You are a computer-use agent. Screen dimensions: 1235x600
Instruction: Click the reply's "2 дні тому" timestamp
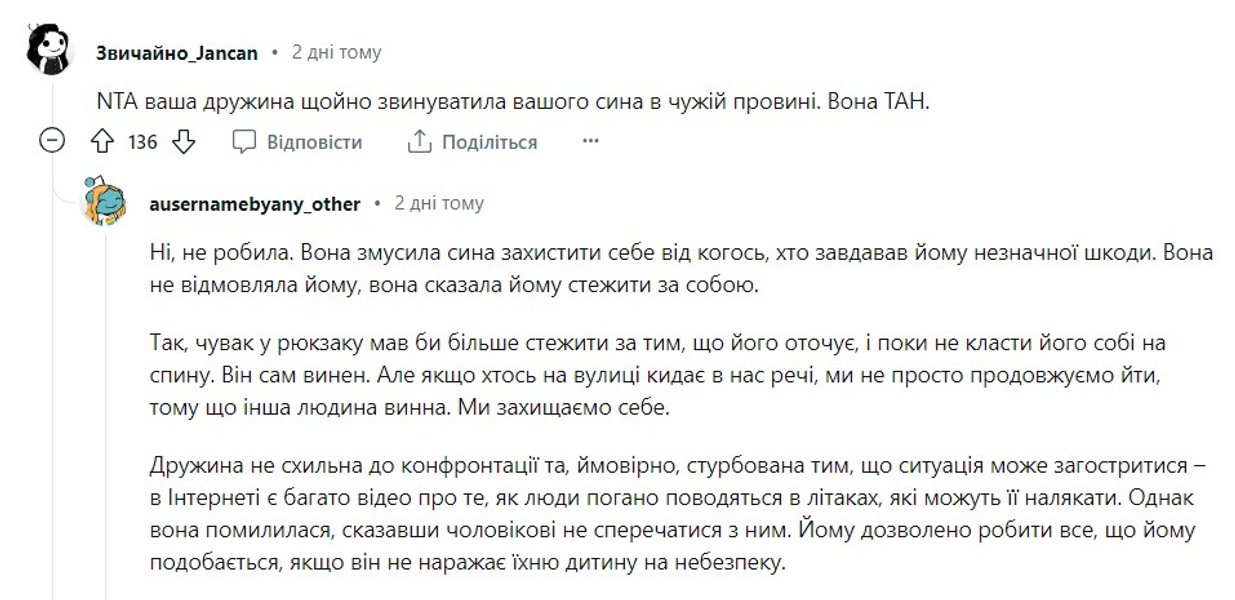point(439,203)
